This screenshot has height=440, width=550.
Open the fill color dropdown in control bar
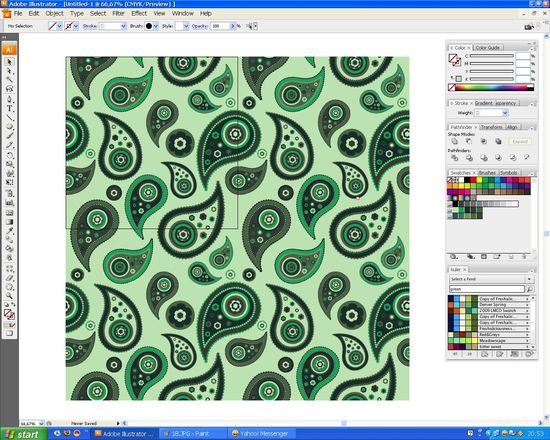(x=60, y=26)
